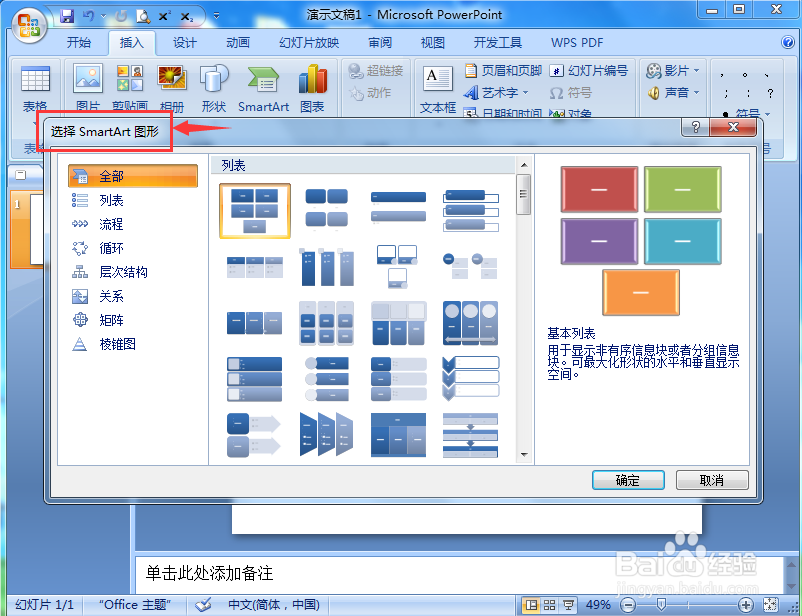Insert a picture with the 图片 icon
This screenshot has width=802, height=616.
click(88, 88)
